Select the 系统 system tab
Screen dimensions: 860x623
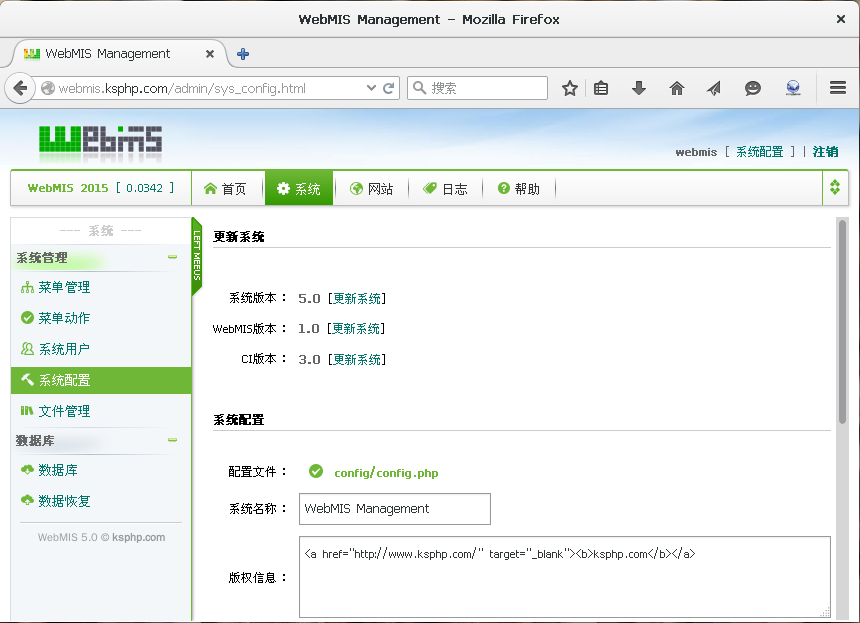coord(299,189)
